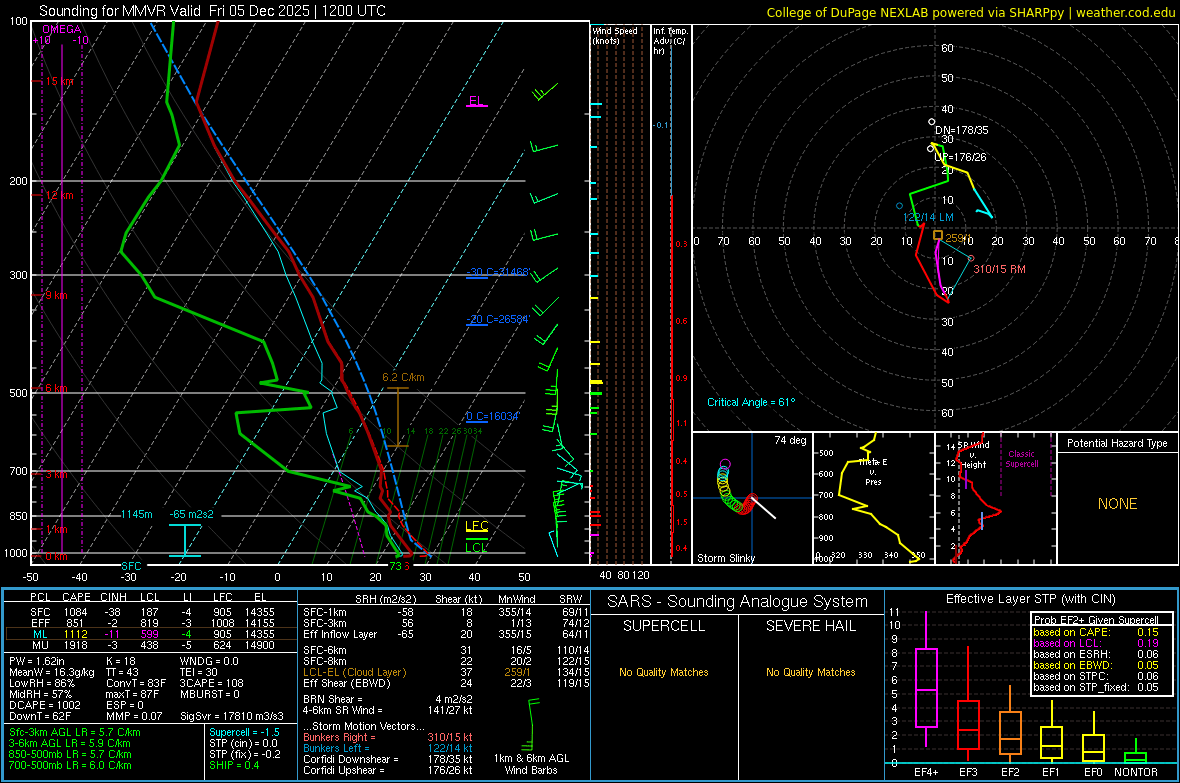Click the cyan '1145m' inflow label

coord(137,514)
